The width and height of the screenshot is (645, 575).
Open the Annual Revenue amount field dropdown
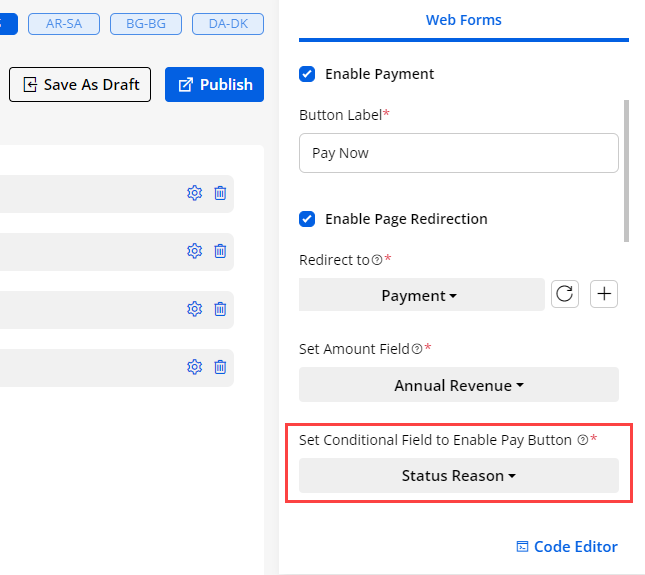tap(458, 385)
